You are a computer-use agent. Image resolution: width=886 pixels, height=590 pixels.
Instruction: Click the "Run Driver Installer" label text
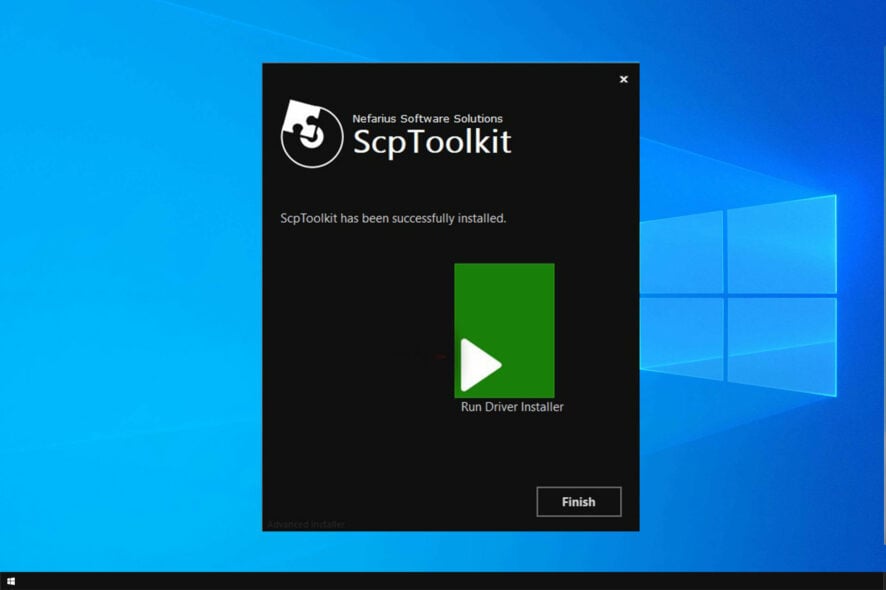point(512,407)
